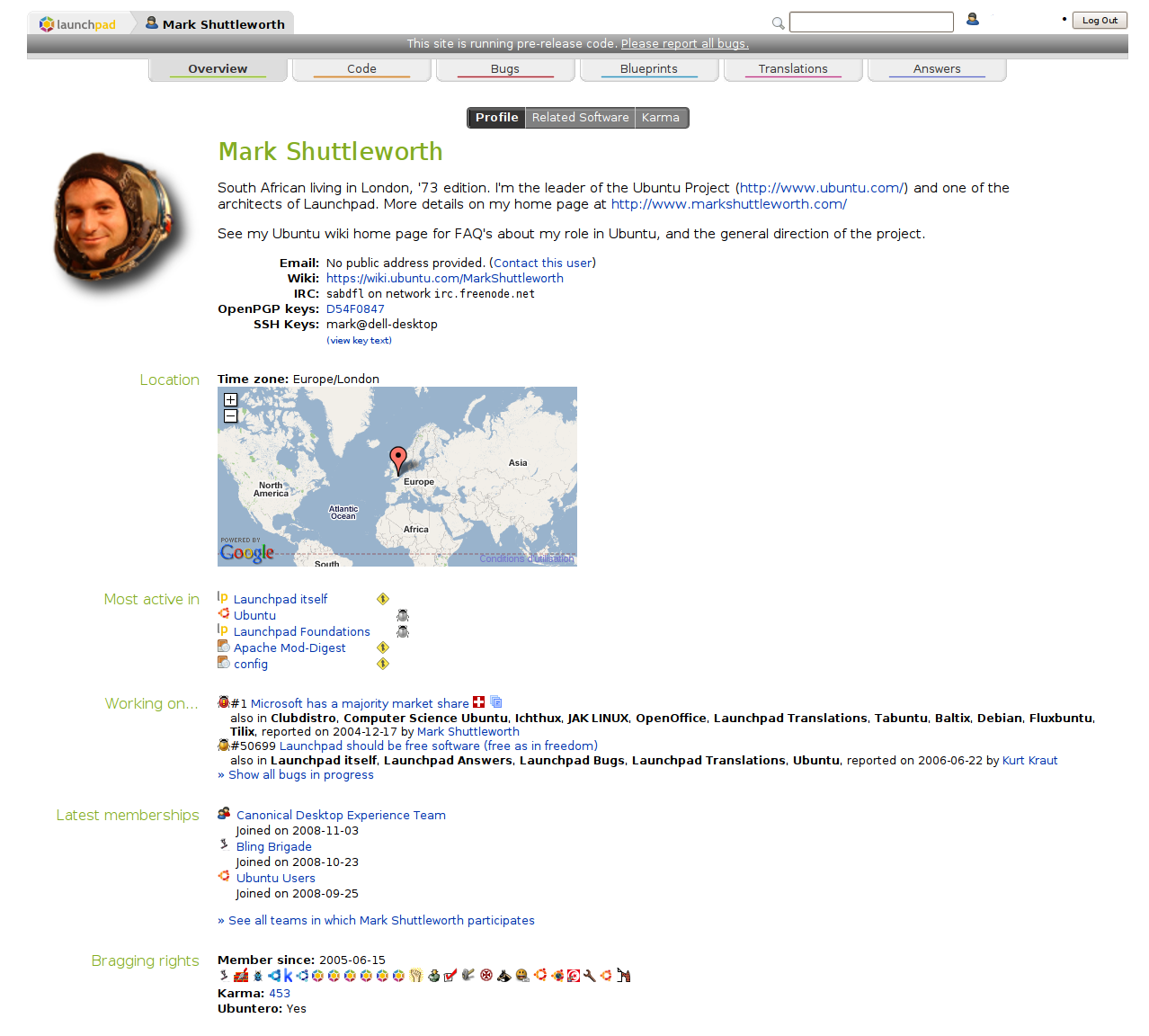Click the raised fist badge icon
This screenshot has height=1036, width=1149.
click(415, 976)
